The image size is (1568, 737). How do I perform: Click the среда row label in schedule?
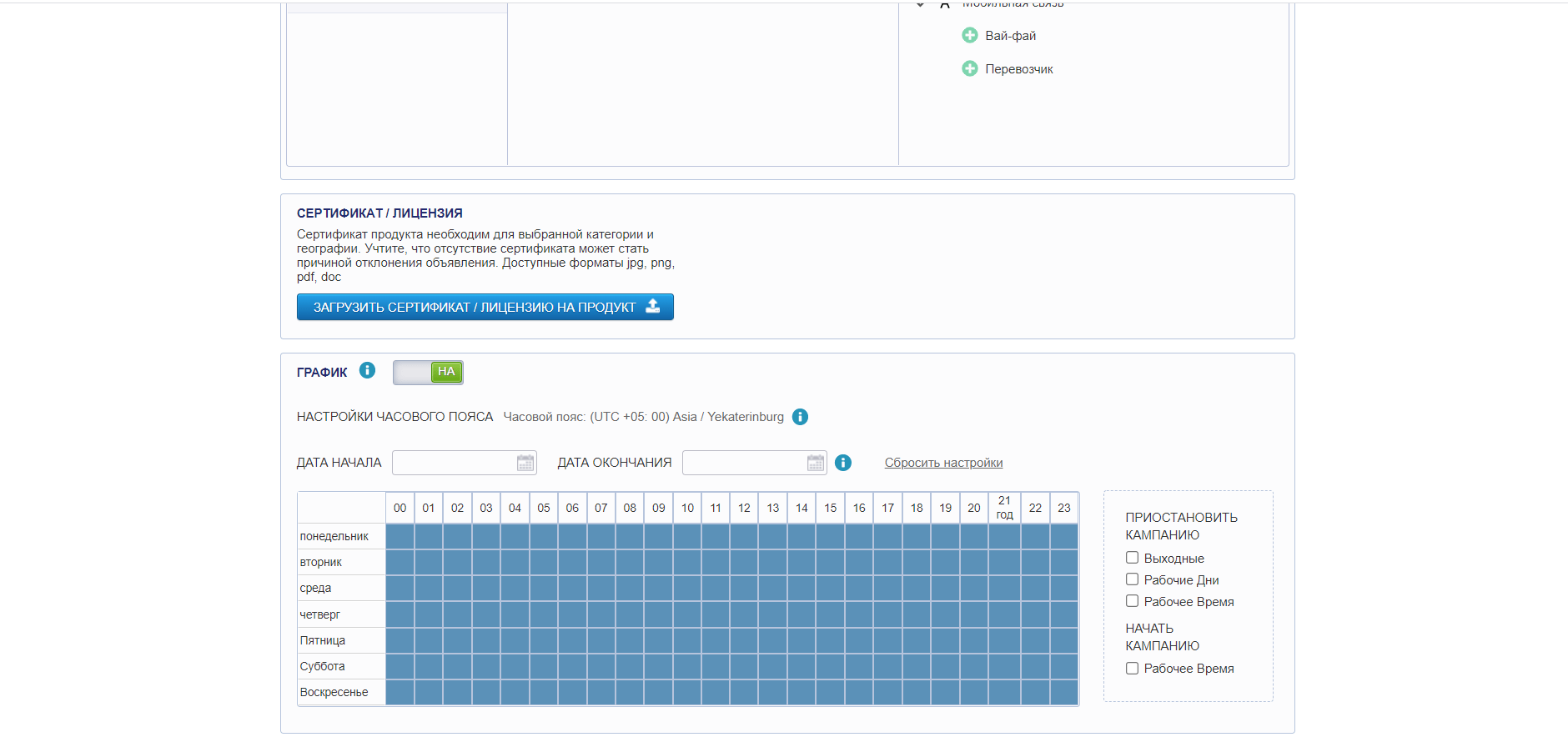point(316,588)
